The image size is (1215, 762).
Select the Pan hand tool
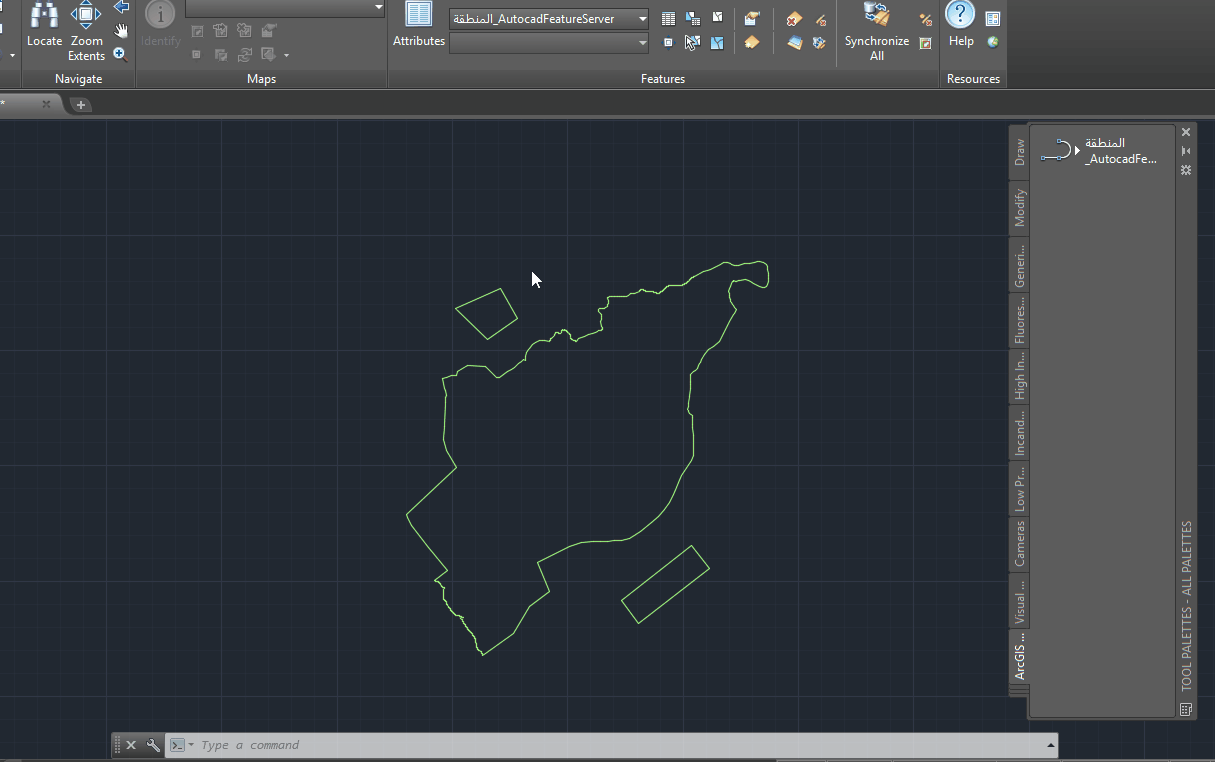click(121, 31)
